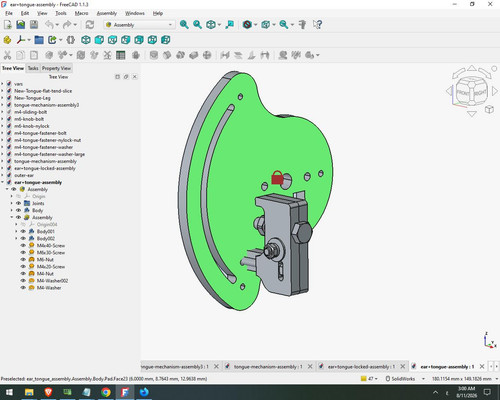The height and width of the screenshot is (400, 500).
Task: Create a new assembly with the yellow icon
Action: (7, 40)
